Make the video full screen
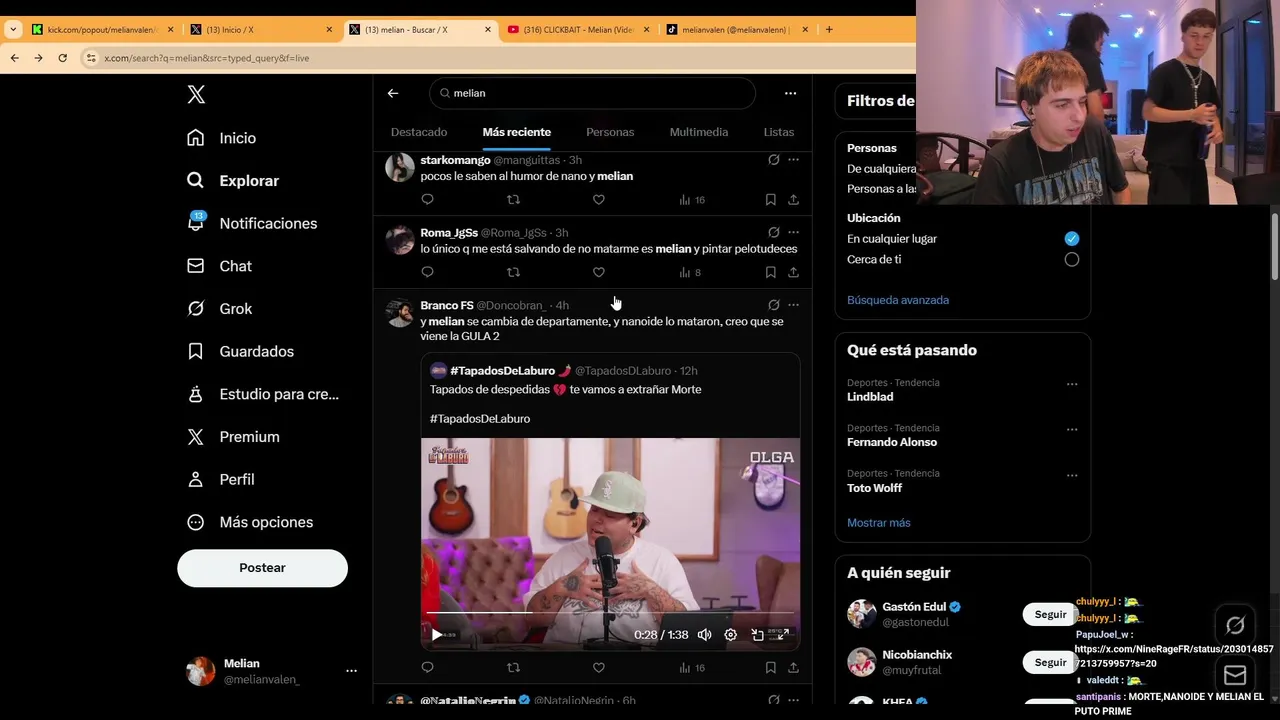 (783, 635)
